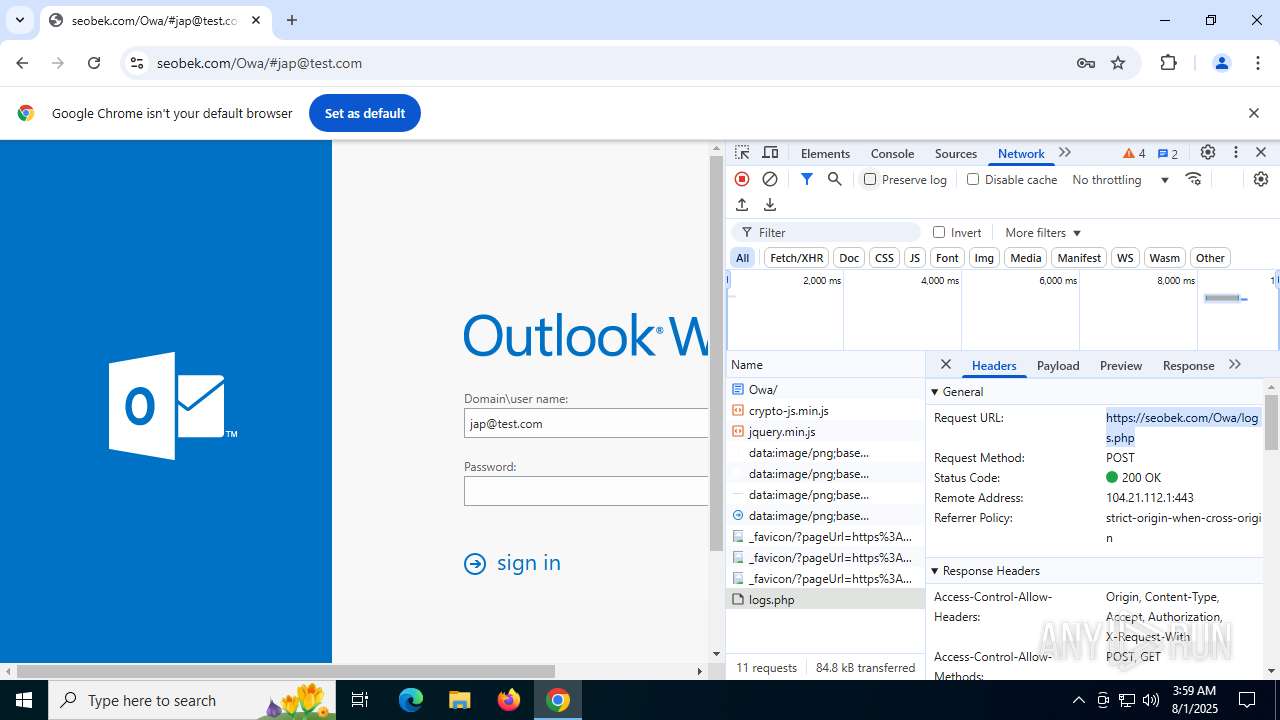Image resolution: width=1280 pixels, height=720 pixels.
Task: Clear the network log
Action: tap(770, 179)
